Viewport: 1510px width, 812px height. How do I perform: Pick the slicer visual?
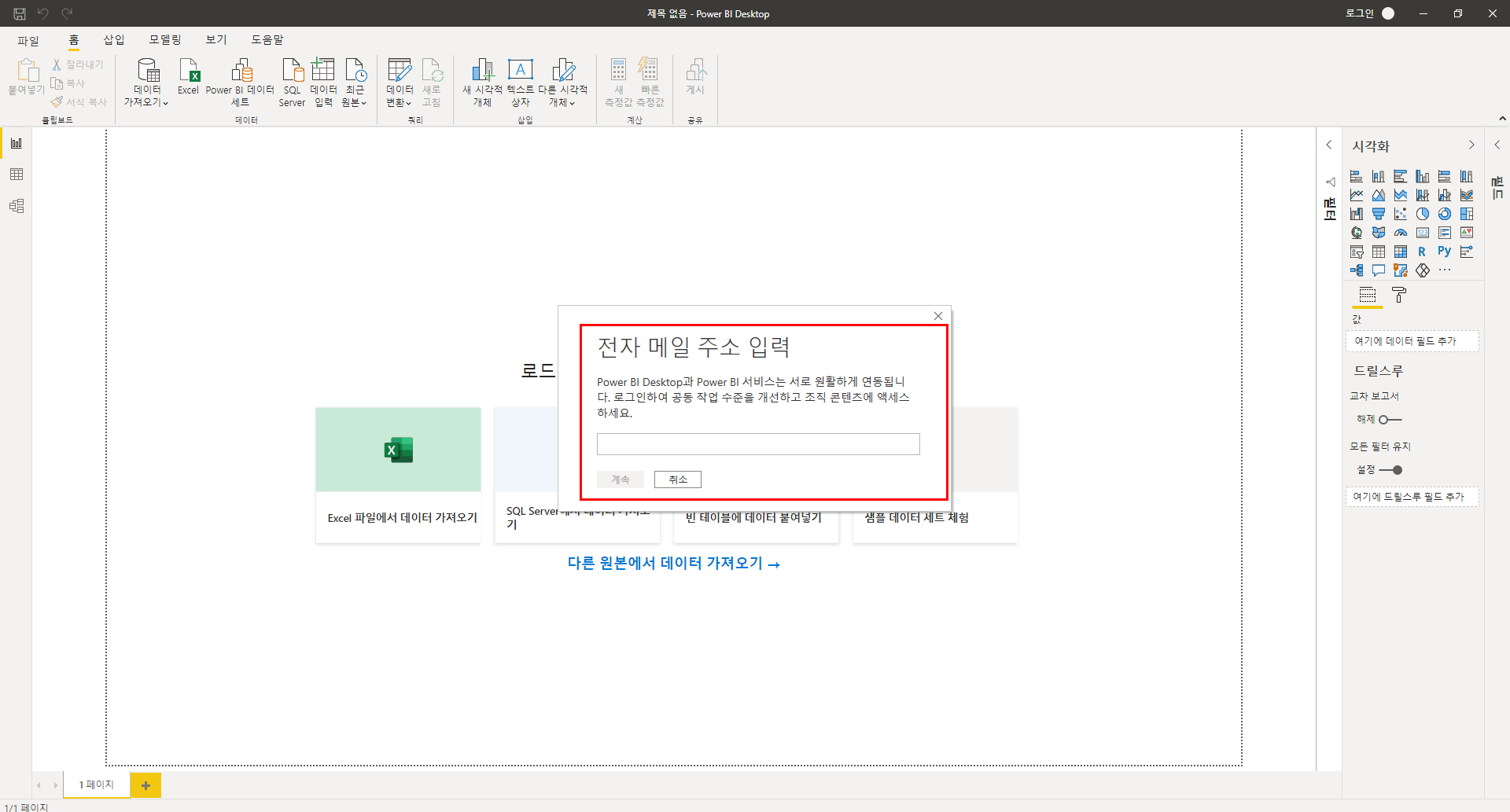[1357, 252]
